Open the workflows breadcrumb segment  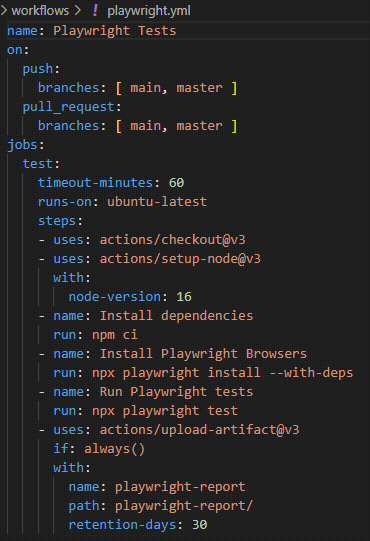pyautogui.click(x=40, y=11)
